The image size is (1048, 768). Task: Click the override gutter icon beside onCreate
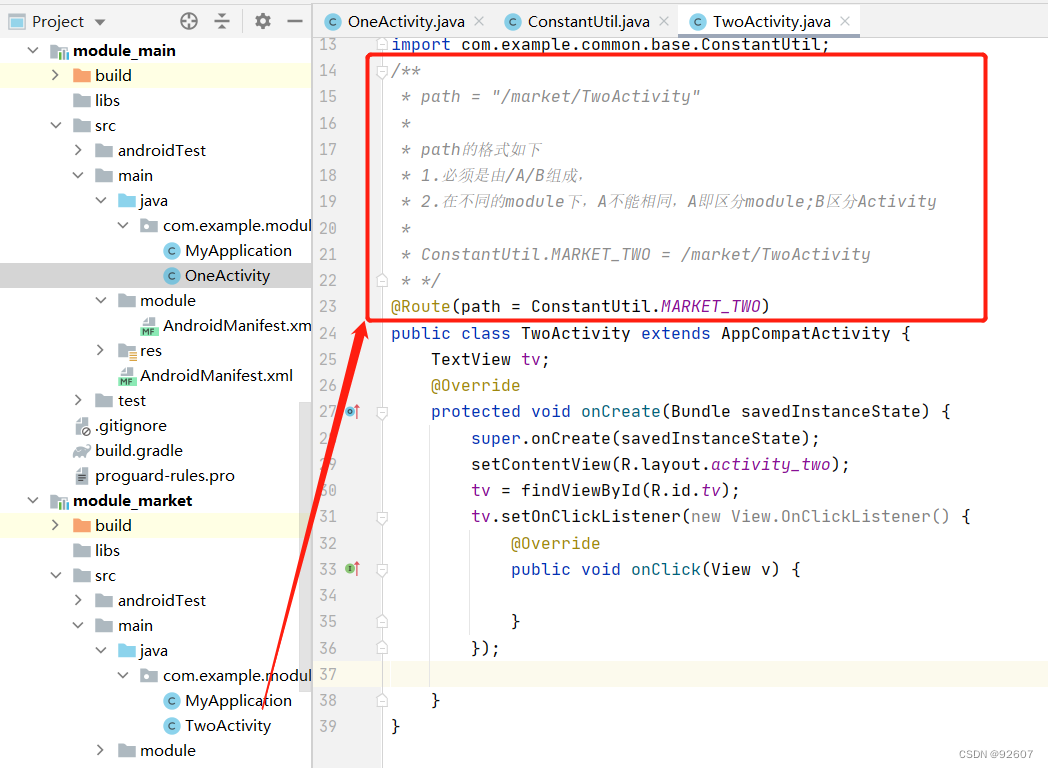352,412
